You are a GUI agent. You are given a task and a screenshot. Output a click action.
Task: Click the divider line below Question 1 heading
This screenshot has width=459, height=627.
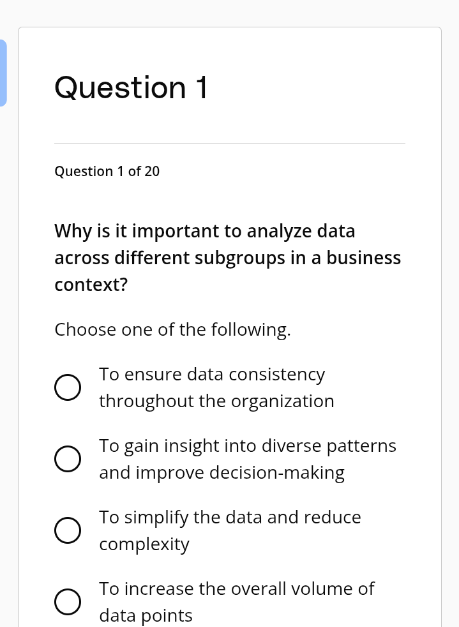[x=230, y=143]
